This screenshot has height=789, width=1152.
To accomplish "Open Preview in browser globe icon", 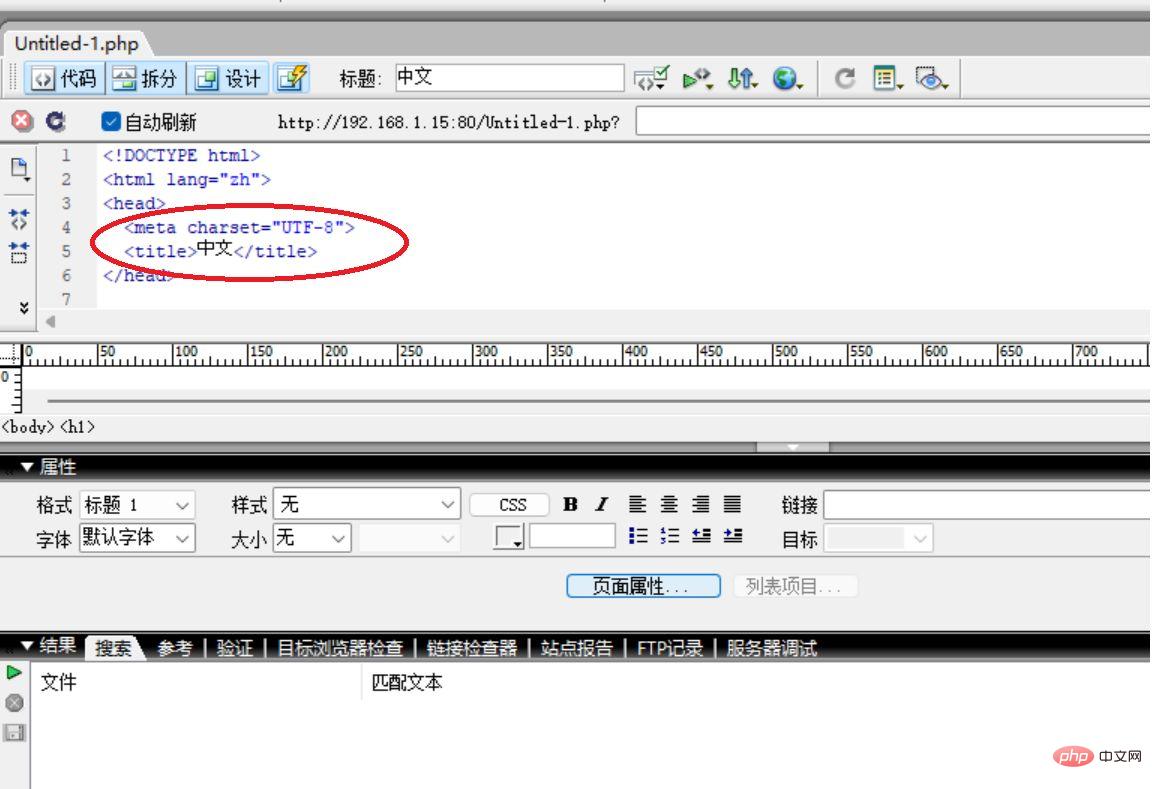I will coord(787,78).
